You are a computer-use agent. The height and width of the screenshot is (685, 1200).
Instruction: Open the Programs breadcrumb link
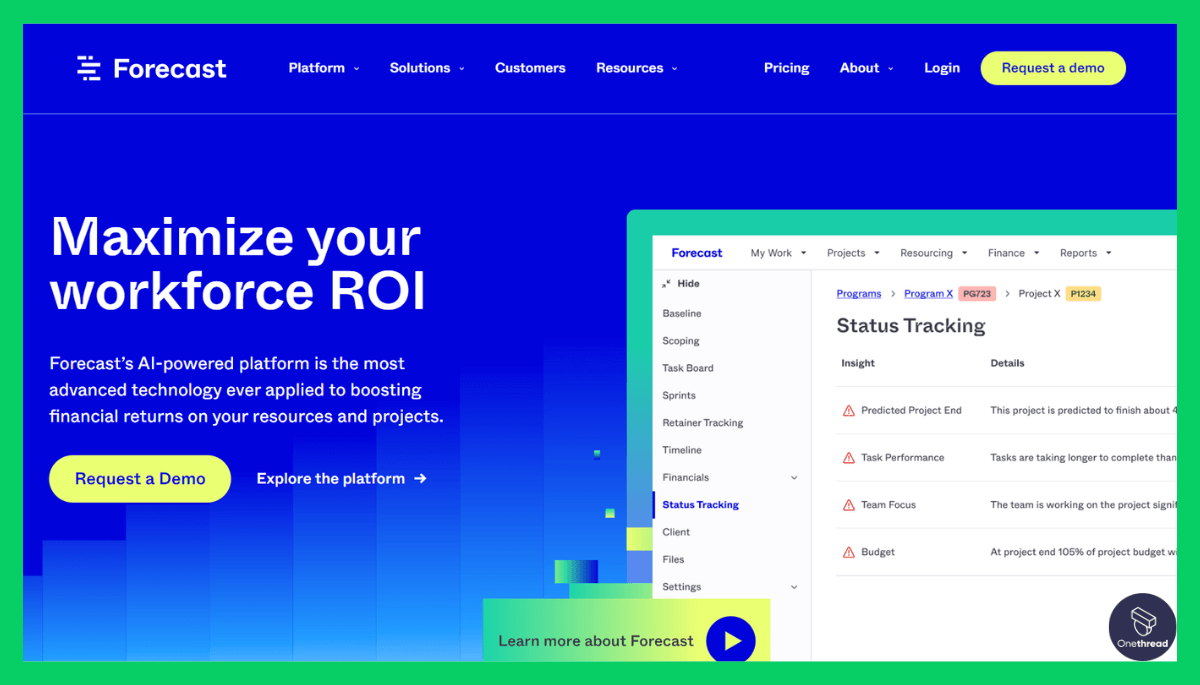(859, 293)
